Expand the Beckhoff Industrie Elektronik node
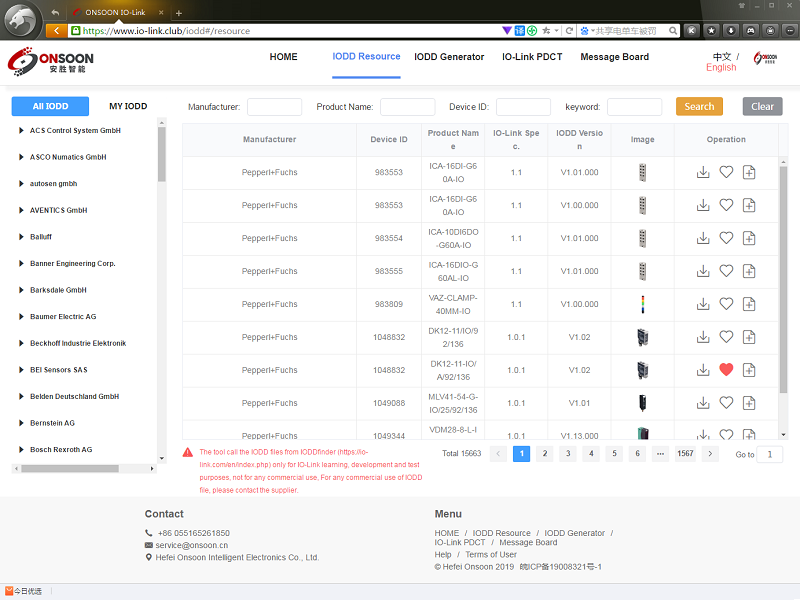 pos(21,343)
